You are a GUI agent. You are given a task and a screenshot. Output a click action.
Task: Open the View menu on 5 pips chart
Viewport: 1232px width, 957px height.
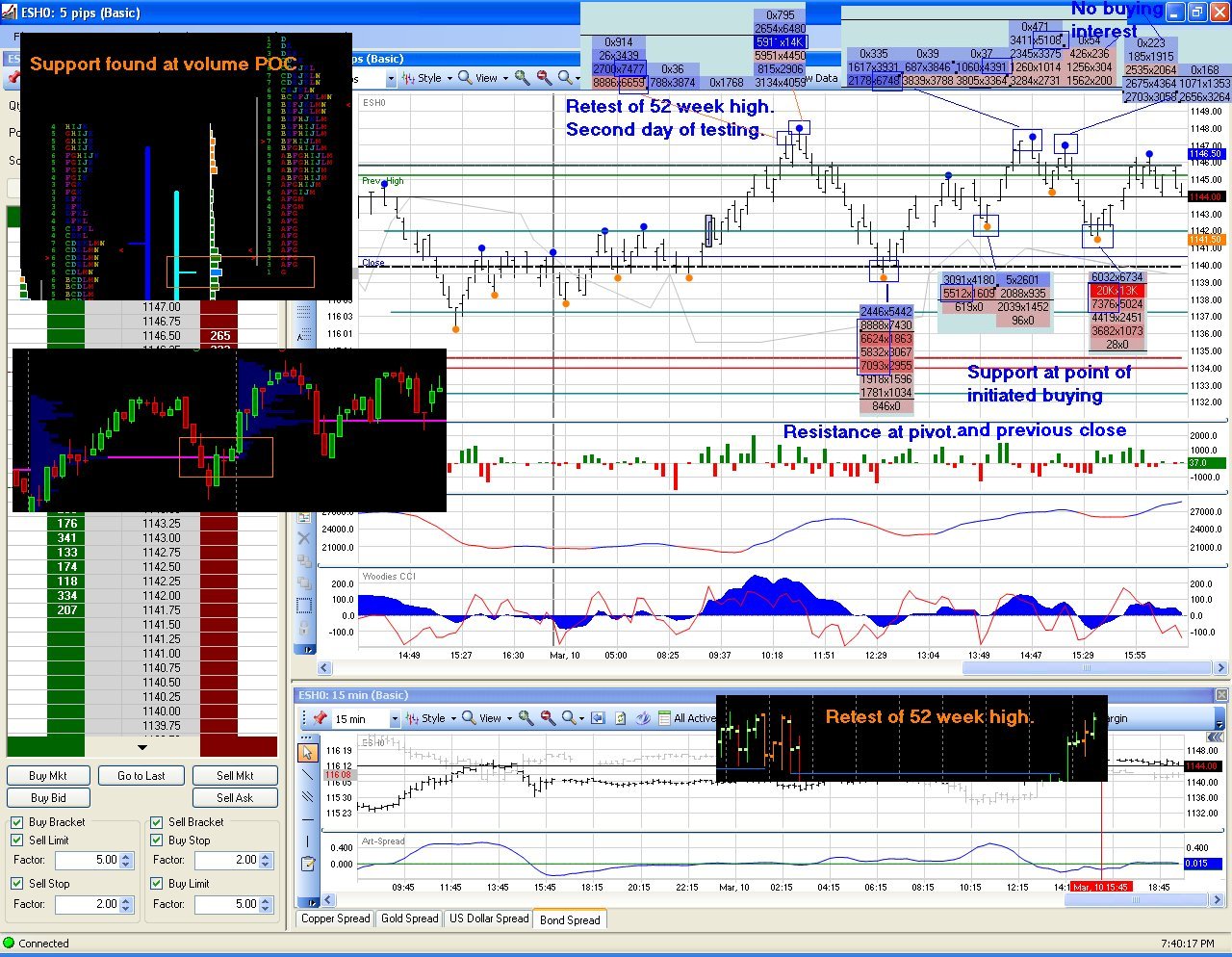(484, 78)
